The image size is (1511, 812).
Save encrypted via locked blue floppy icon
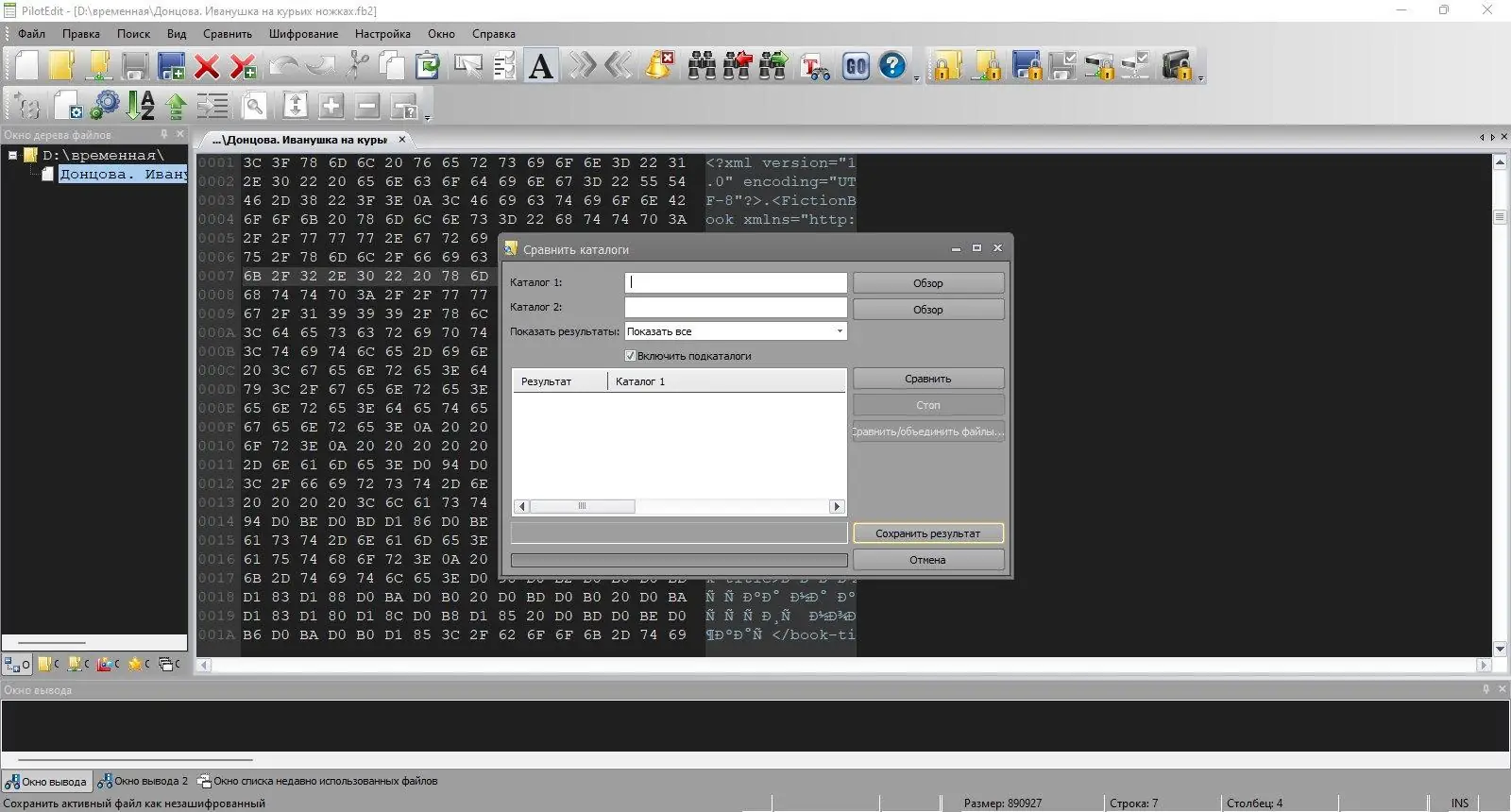(x=1027, y=66)
